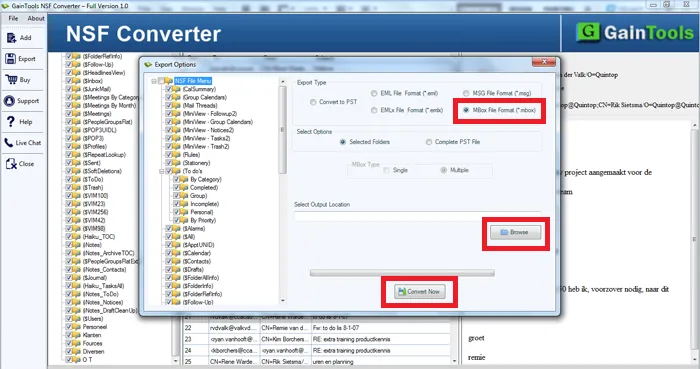Click dialog tree scrollbar down arrow
The width and height of the screenshot is (700, 369).
click(282, 301)
